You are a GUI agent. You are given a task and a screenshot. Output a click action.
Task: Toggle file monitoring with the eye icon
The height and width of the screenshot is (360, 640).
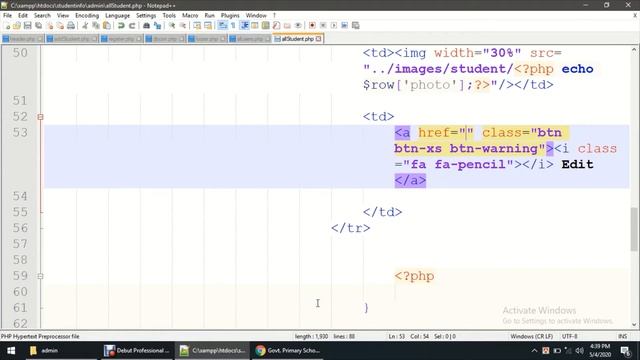point(298,25)
